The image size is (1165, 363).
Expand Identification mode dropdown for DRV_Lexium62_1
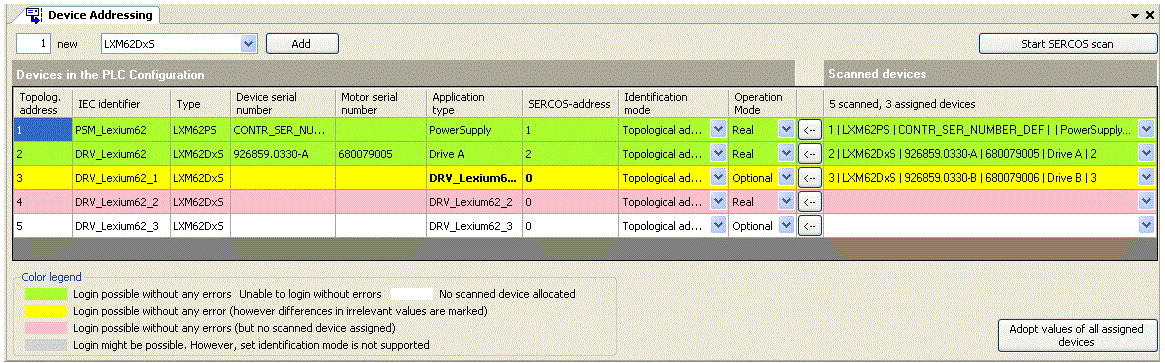pos(718,178)
